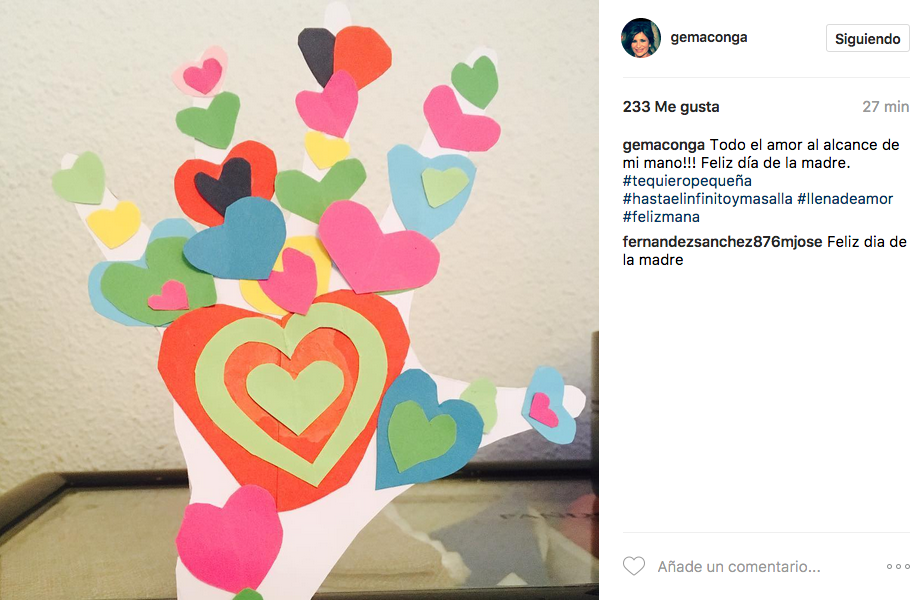Open gemaconga username in post header
917x600 pixels.
709,37
